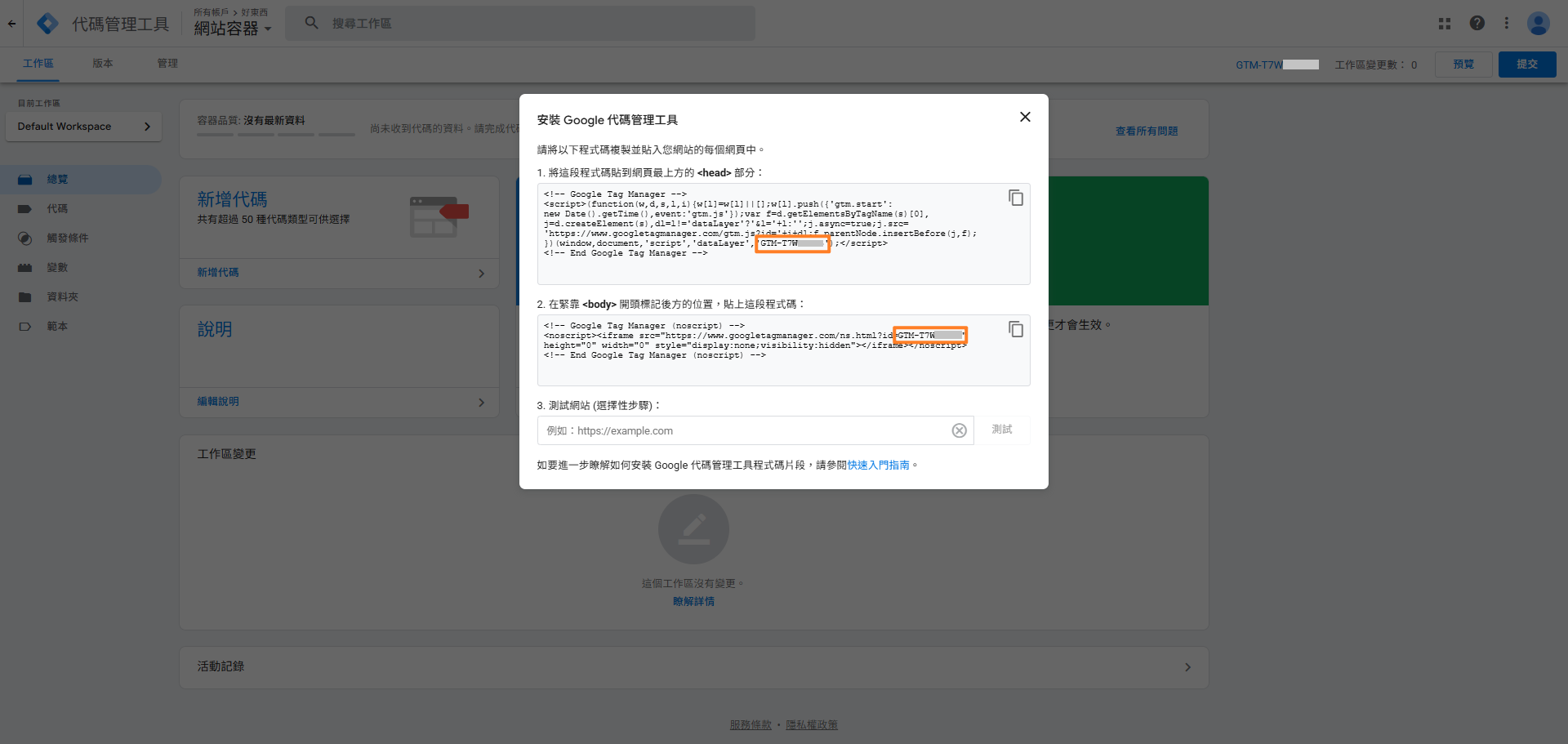This screenshot has width=1568, height=744.
Task: Click the 代碼 tags sidebar icon
Action: 24,209
